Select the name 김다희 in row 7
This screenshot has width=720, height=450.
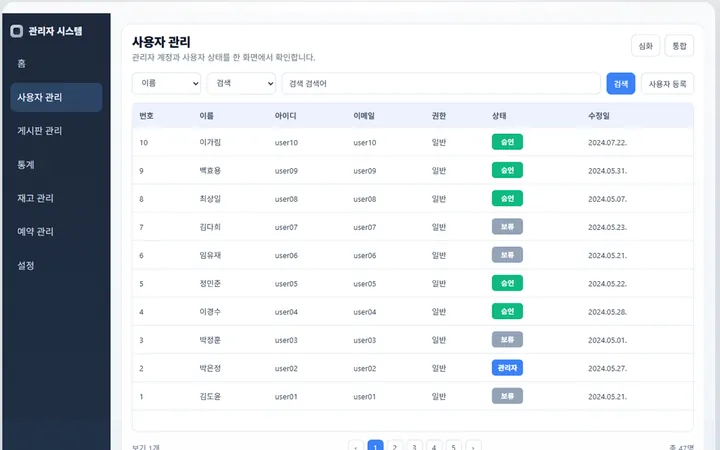tap(210, 227)
